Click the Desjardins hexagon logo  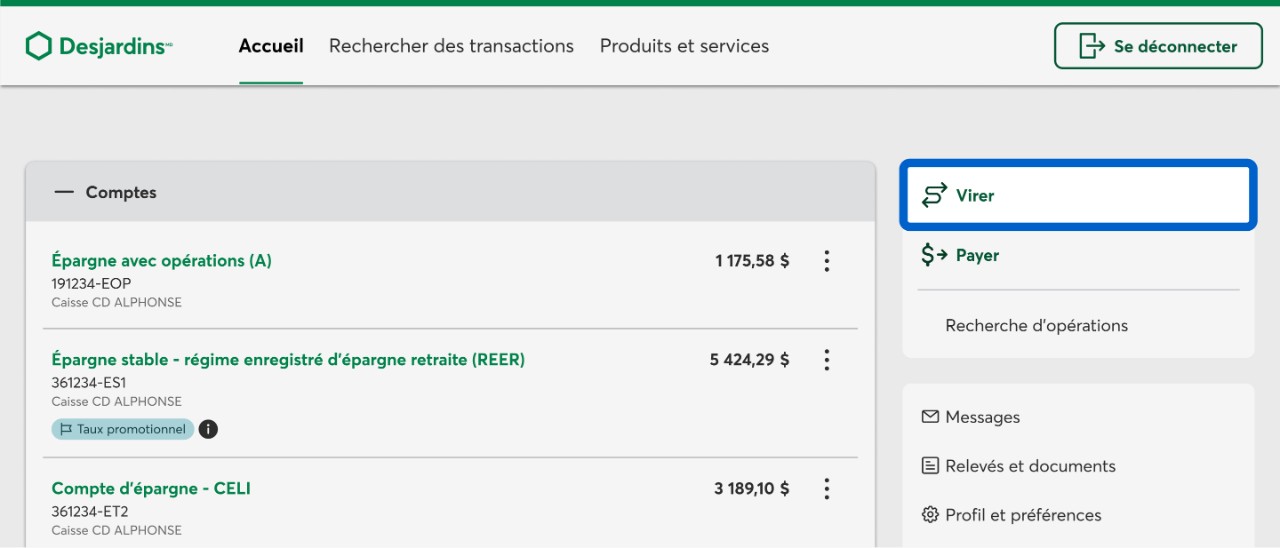[x=38, y=46]
